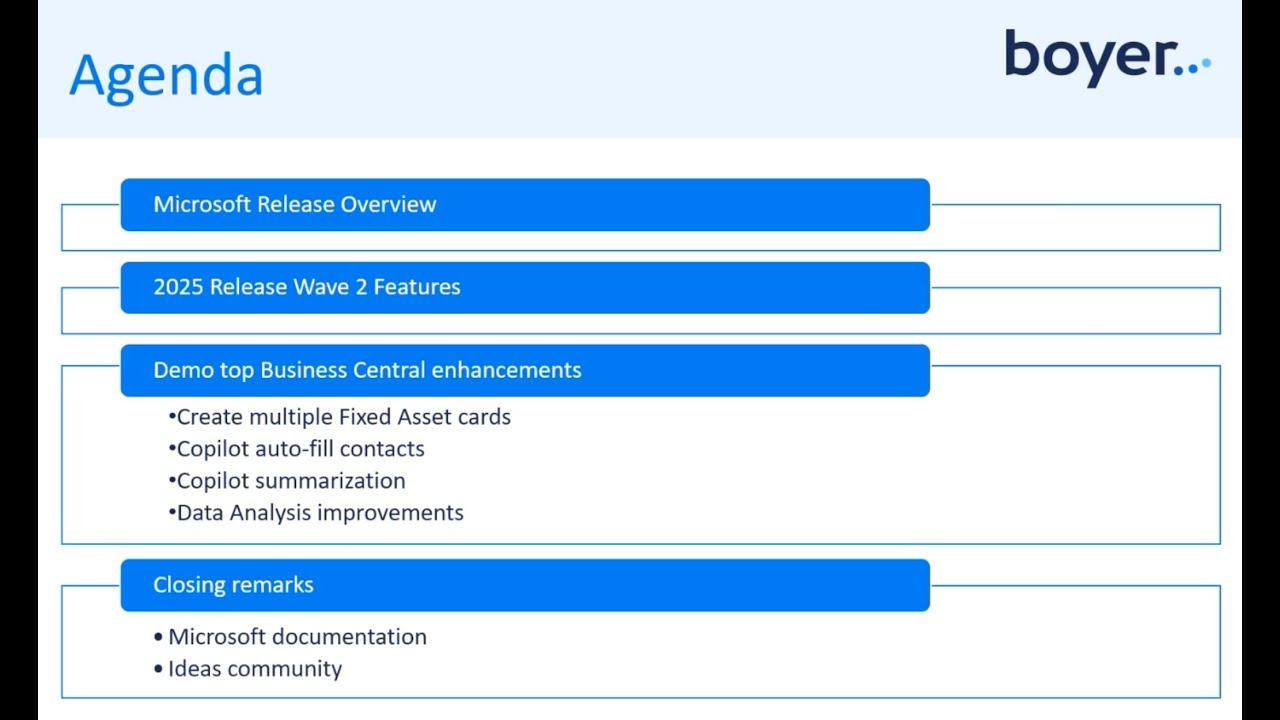Select the Microsoft Release Overview heading
Image resolution: width=1280 pixels, height=720 pixels.
[525, 205]
